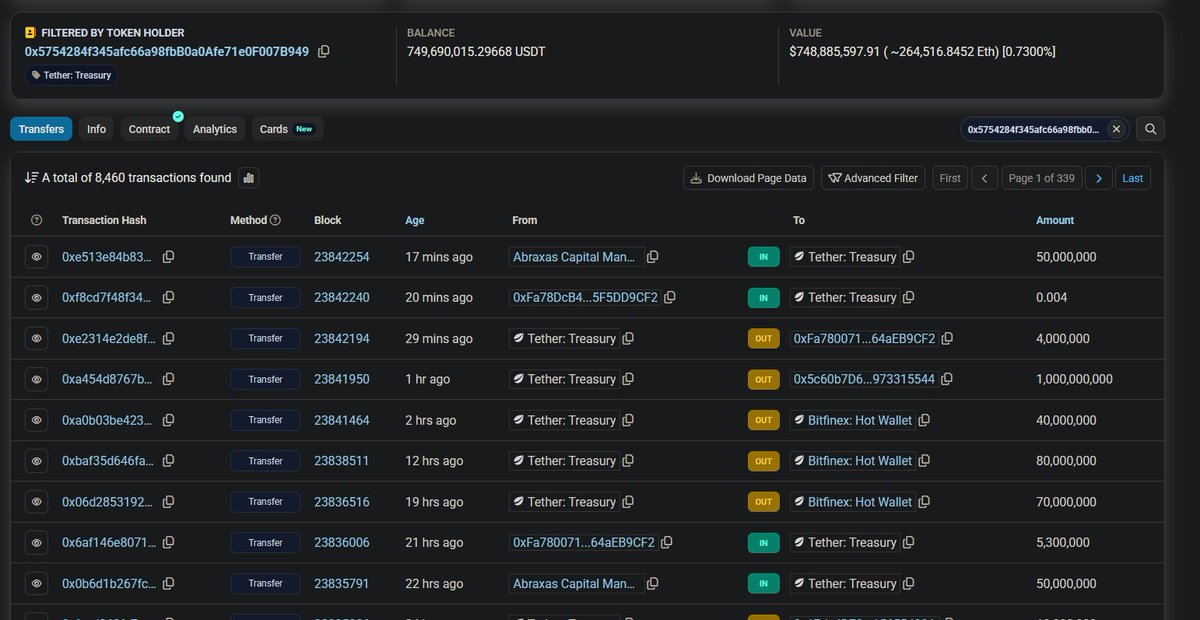Toggle quick view eye for transaction 0xe513e84b83
This screenshot has width=1200, height=620.
coord(37,257)
